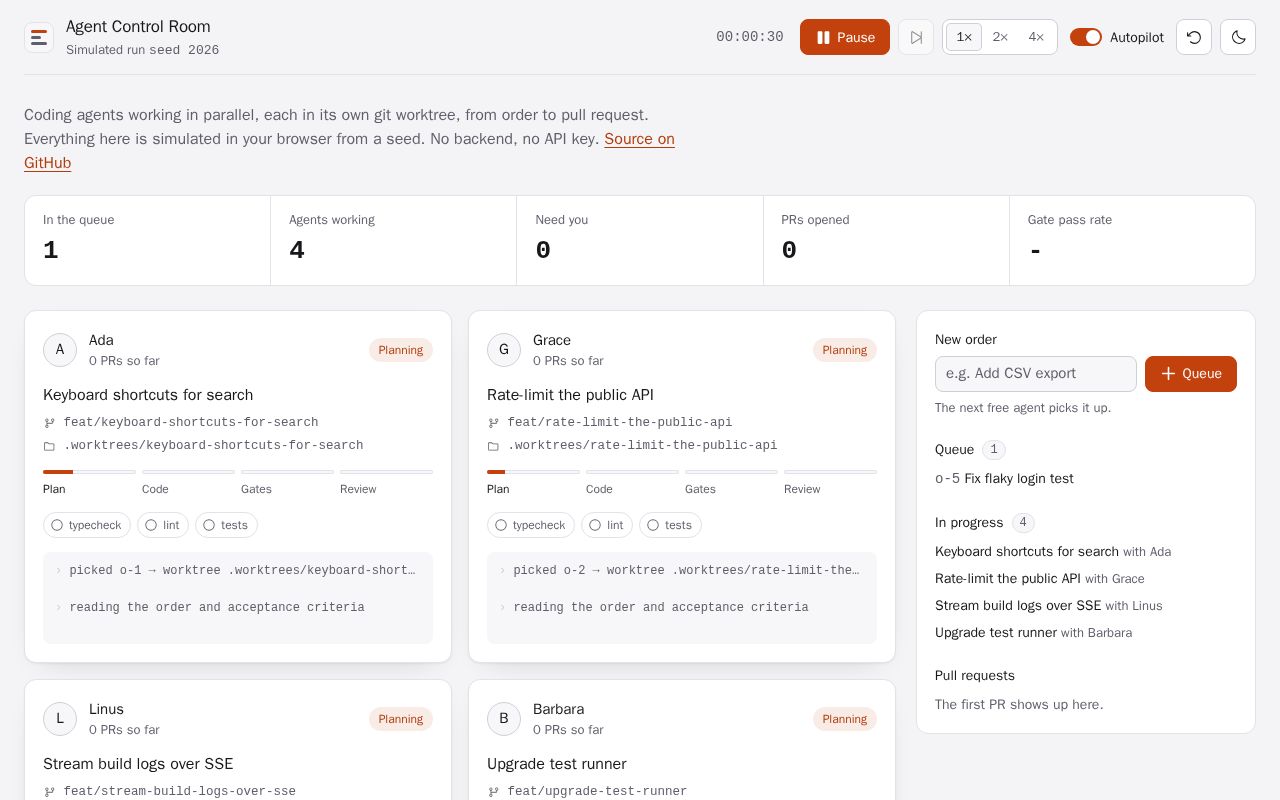The height and width of the screenshot is (800, 1280).
Task: Click the 'PRs opened' stat card
Action: point(886,240)
